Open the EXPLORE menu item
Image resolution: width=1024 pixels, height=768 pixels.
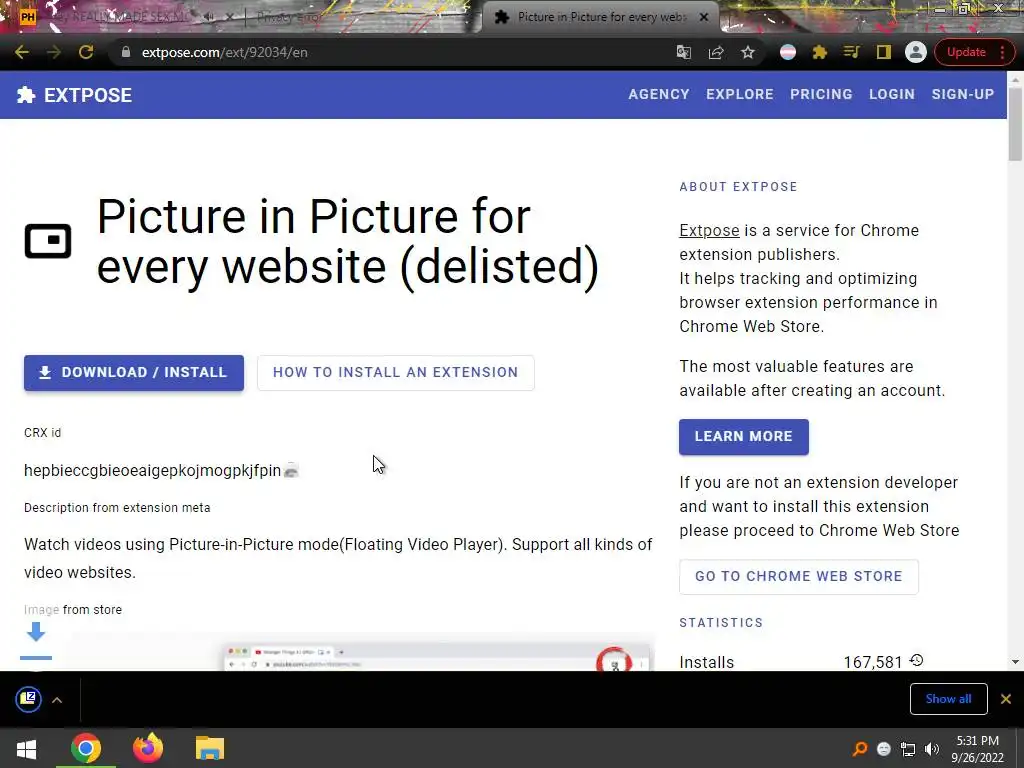coord(739,94)
